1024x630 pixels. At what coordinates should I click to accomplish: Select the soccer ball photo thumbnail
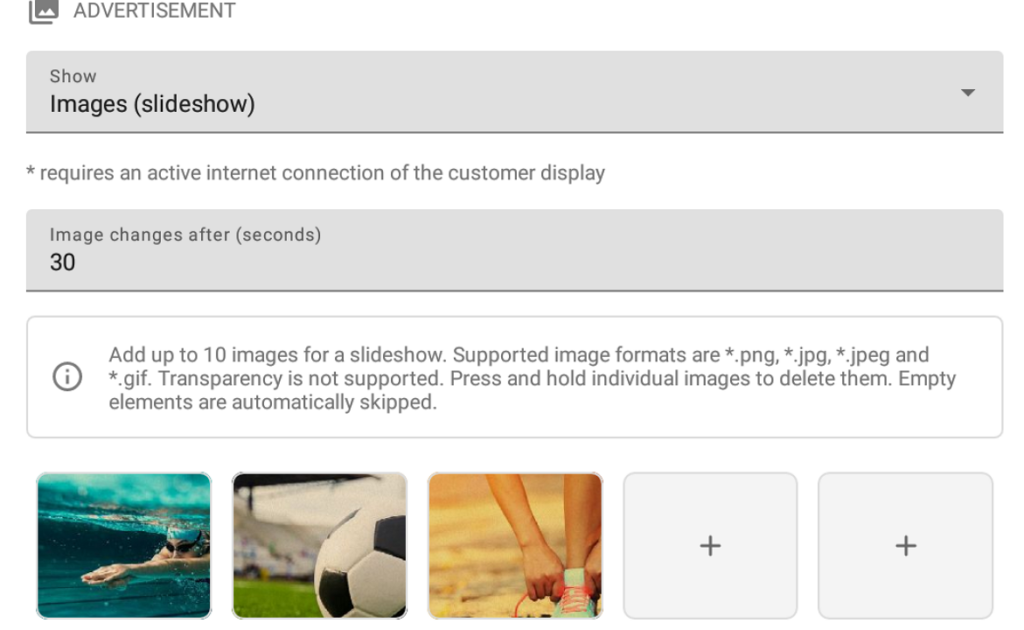click(x=319, y=545)
